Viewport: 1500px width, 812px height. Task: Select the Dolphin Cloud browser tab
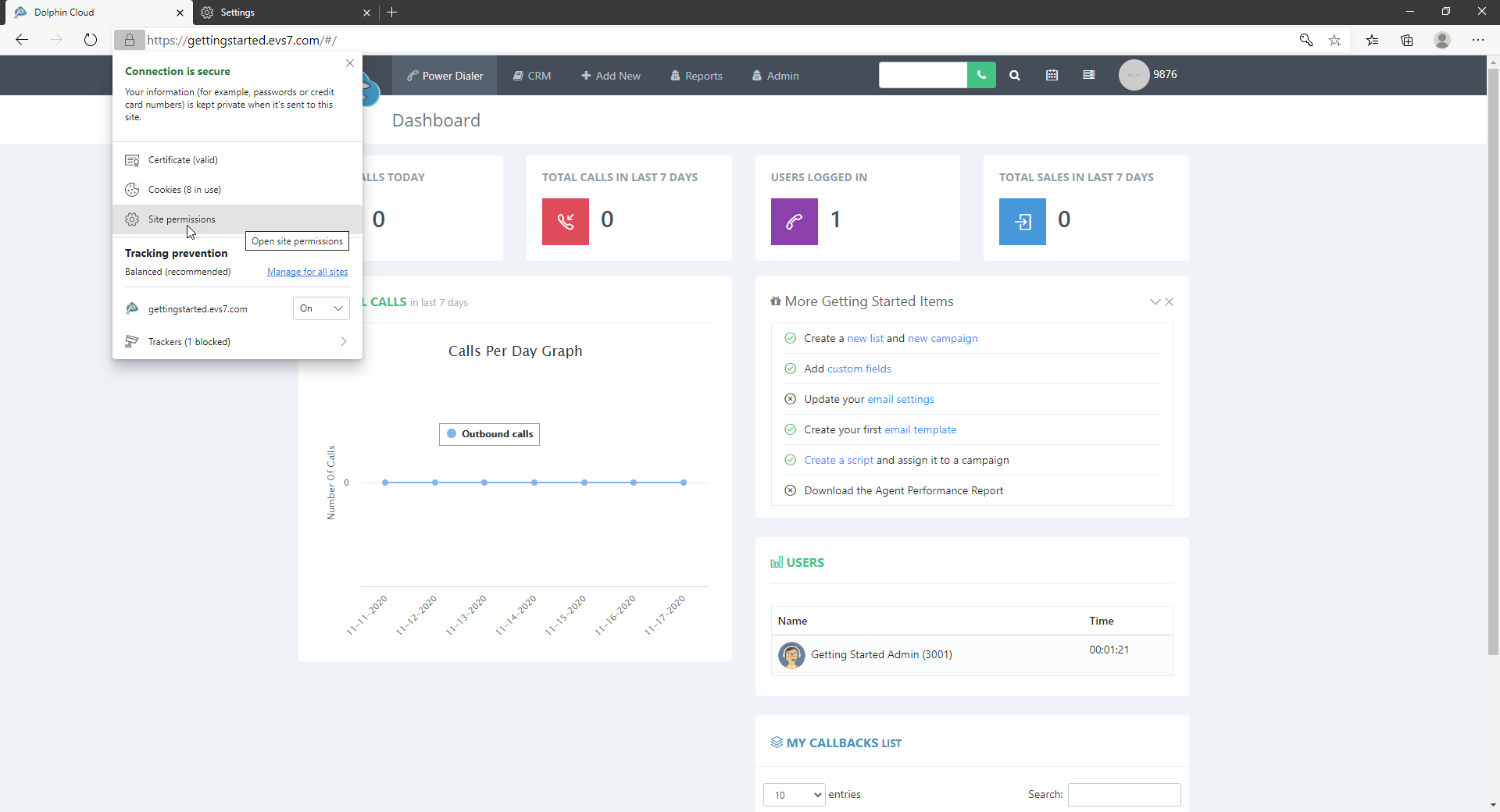coord(97,12)
